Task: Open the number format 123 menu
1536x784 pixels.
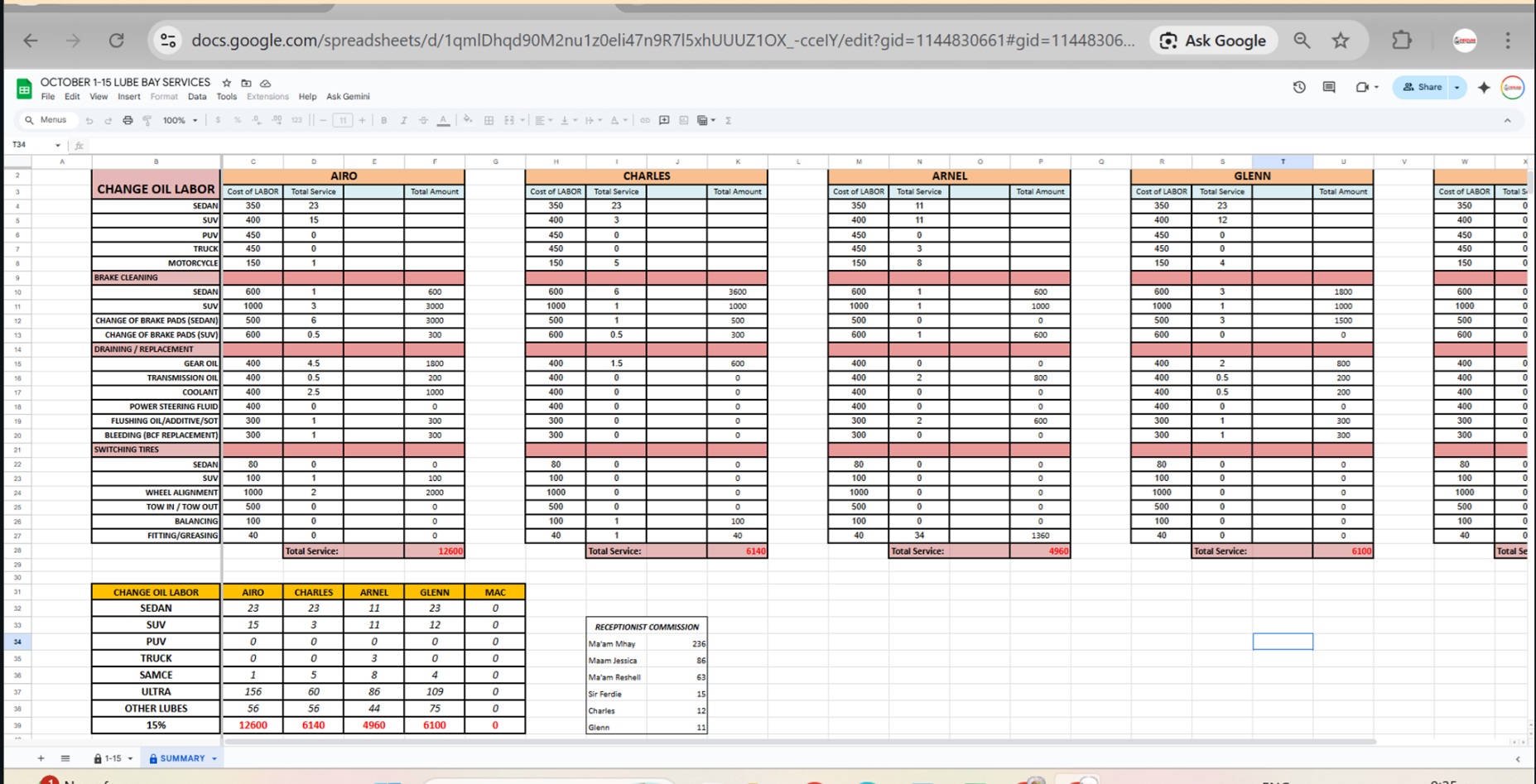Action: 296,121
